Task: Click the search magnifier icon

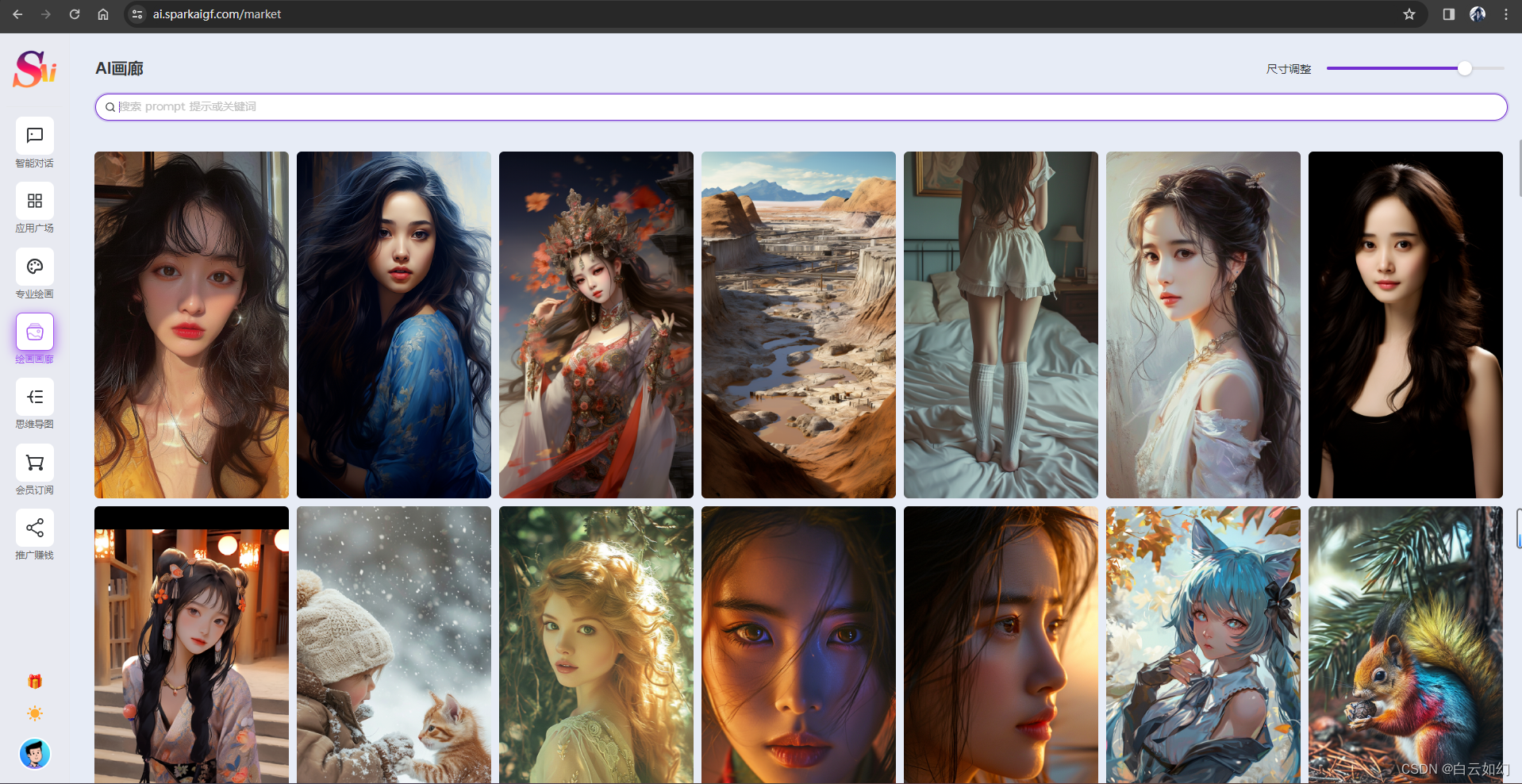Action: point(110,107)
